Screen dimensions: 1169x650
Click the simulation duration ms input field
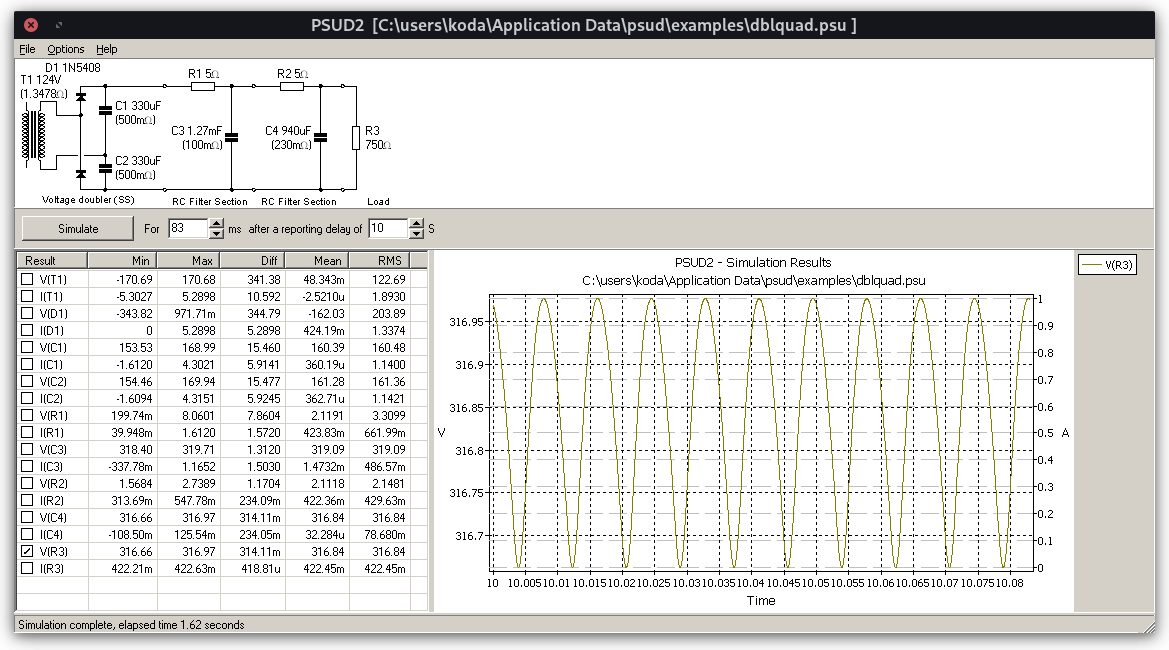pyautogui.click(x=188, y=228)
